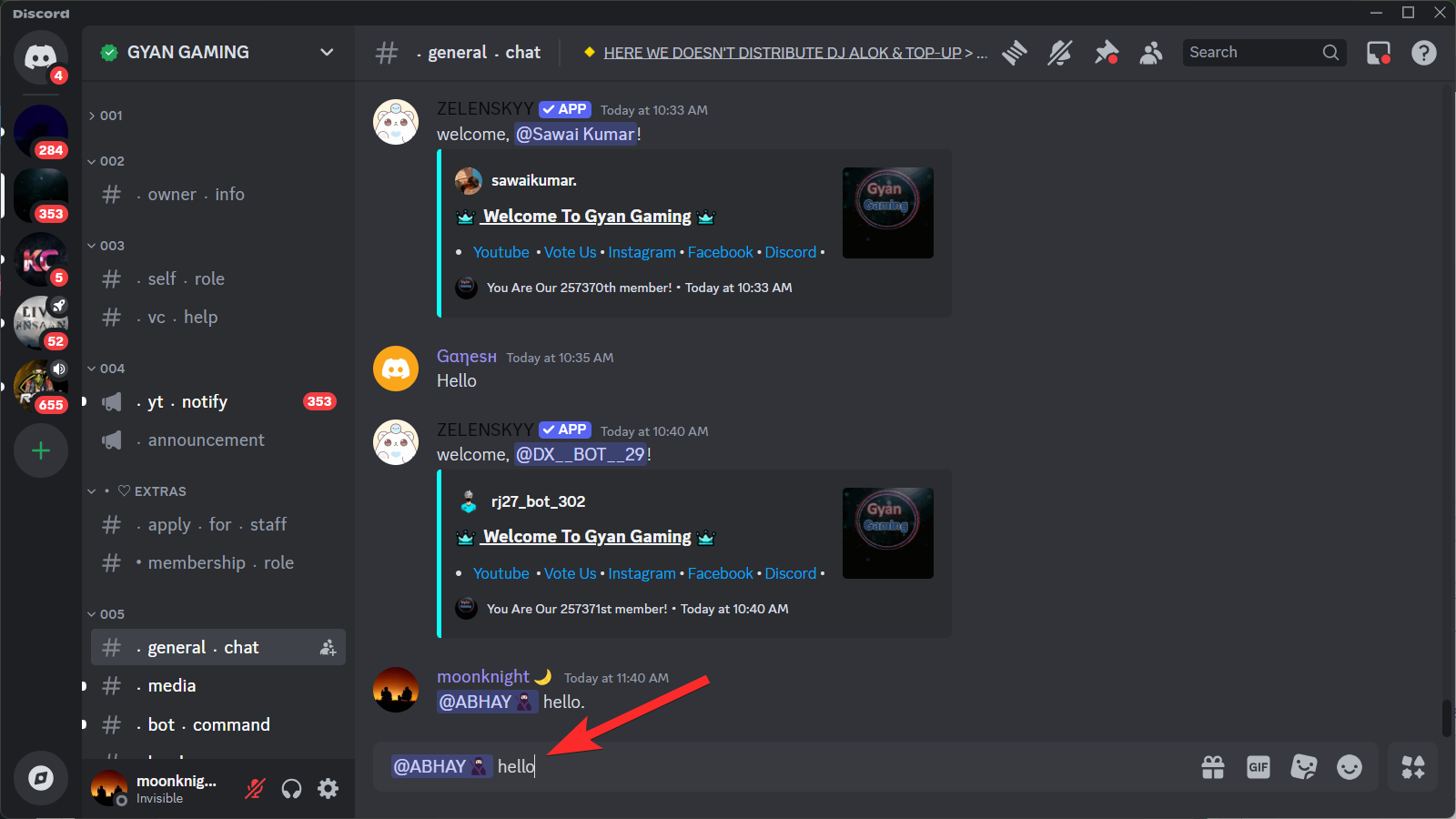Expand category 001
This screenshot has width=1456, height=819.
tap(106, 116)
